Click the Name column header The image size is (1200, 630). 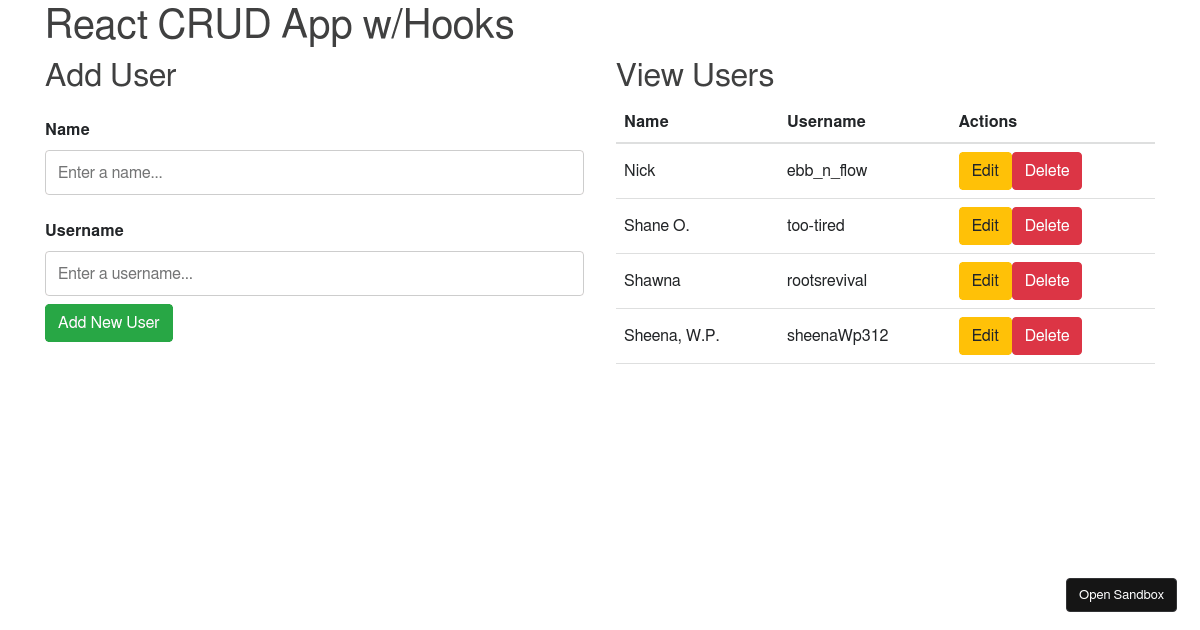(646, 121)
